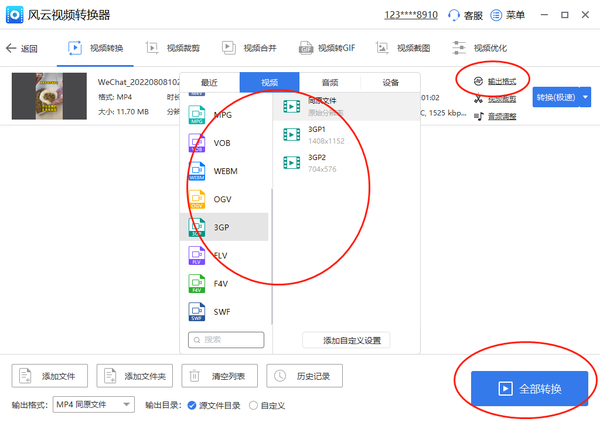The width and height of the screenshot is (600, 422).
Task: Select the 视频 format tab
Action: tap(269, 82)
